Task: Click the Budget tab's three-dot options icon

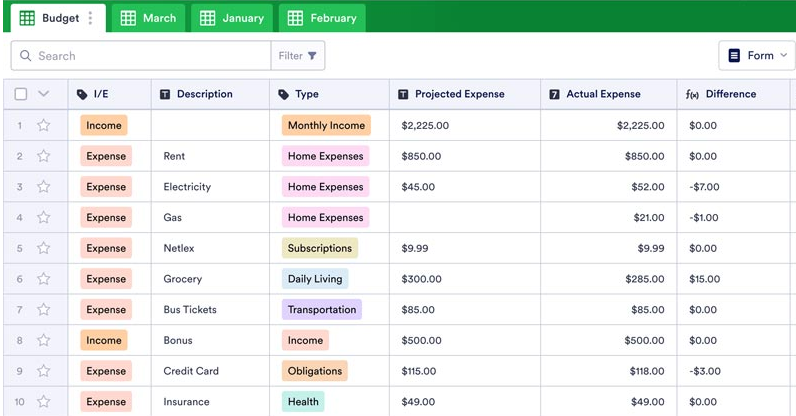Action: 91,18
